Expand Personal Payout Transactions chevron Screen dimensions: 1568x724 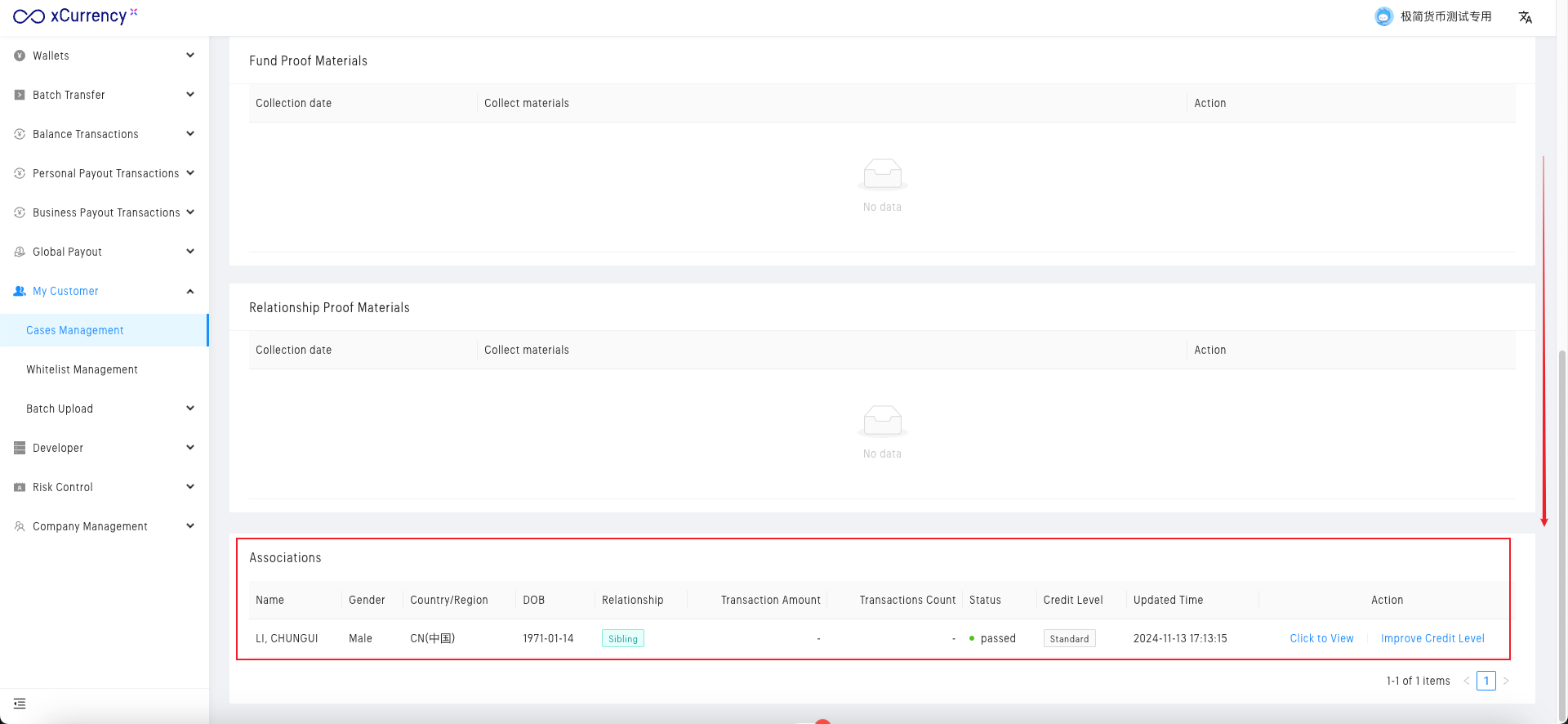point(190,173)
